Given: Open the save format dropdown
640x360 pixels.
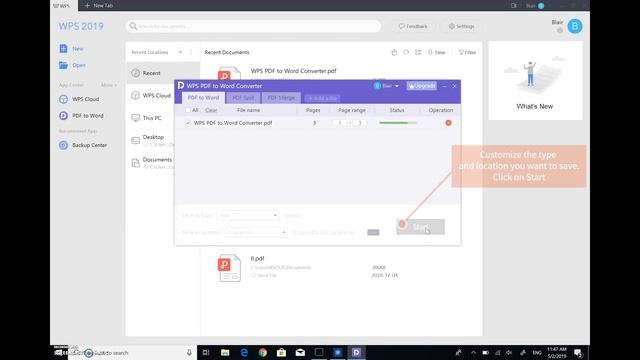Looking at the screenshot, I should pyautogui.click(x=248, y=216).
